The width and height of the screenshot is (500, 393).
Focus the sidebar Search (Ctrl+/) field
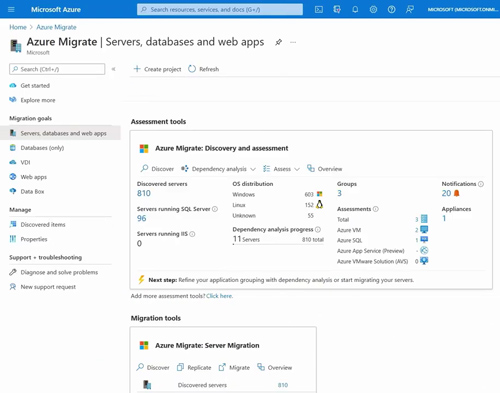[x=57, y=69]
